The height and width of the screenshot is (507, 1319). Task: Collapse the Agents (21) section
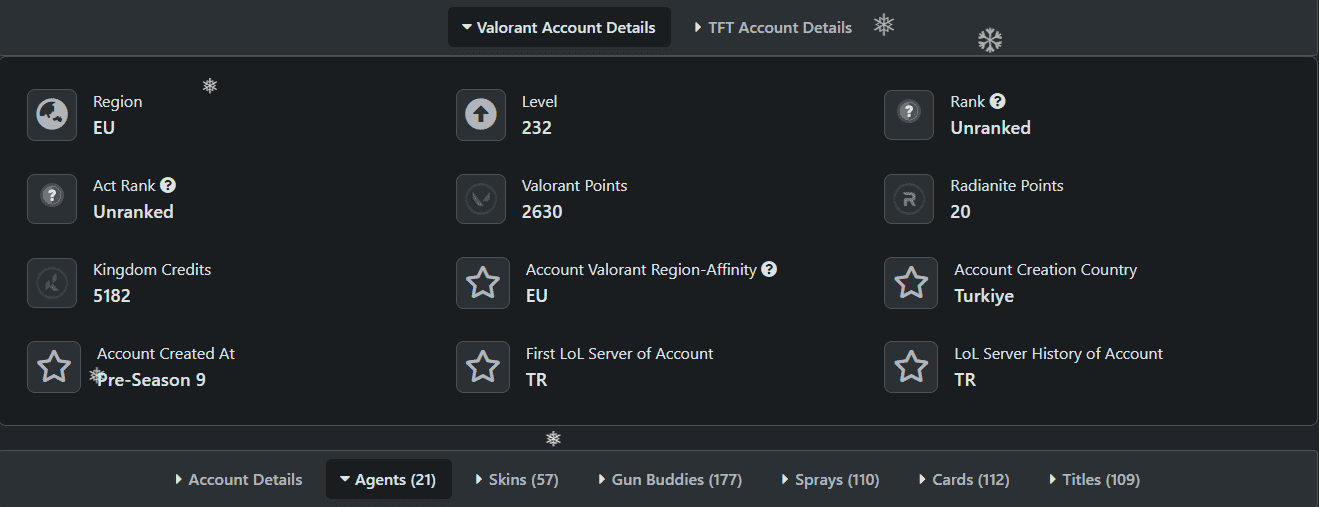pyautogui.click(x=388, y=480)
